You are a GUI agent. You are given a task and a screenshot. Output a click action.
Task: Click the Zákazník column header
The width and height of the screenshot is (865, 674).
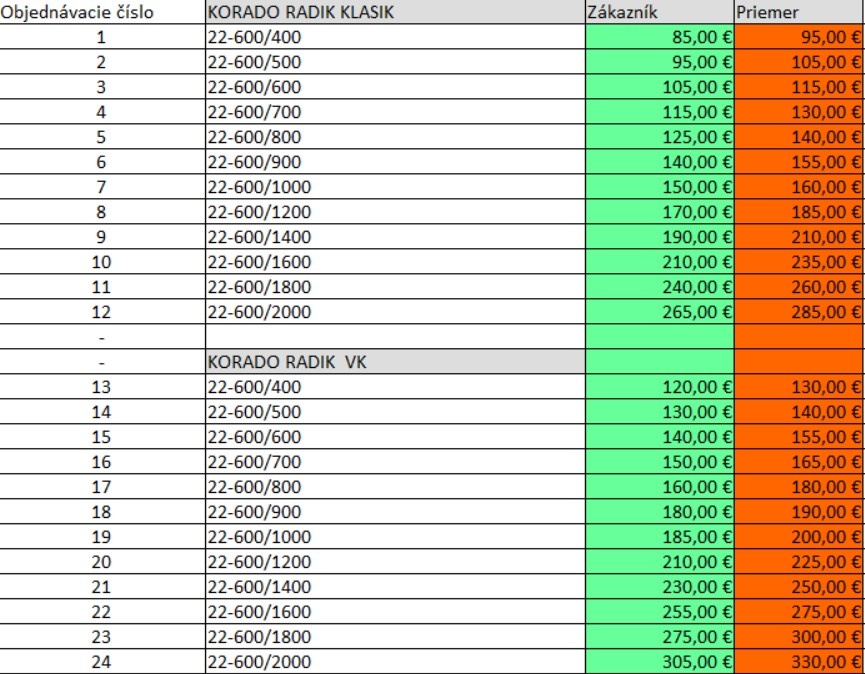660,12
